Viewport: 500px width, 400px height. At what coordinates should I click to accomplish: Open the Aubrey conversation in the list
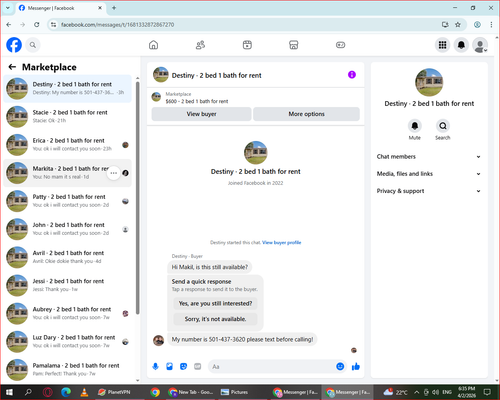coord(67,313)
